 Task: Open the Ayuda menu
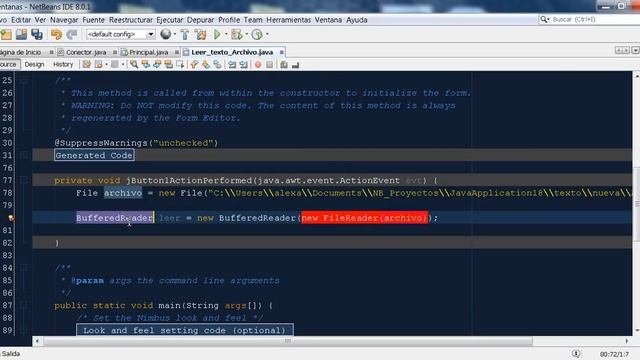pyautogui.click(x=357, y=20)
